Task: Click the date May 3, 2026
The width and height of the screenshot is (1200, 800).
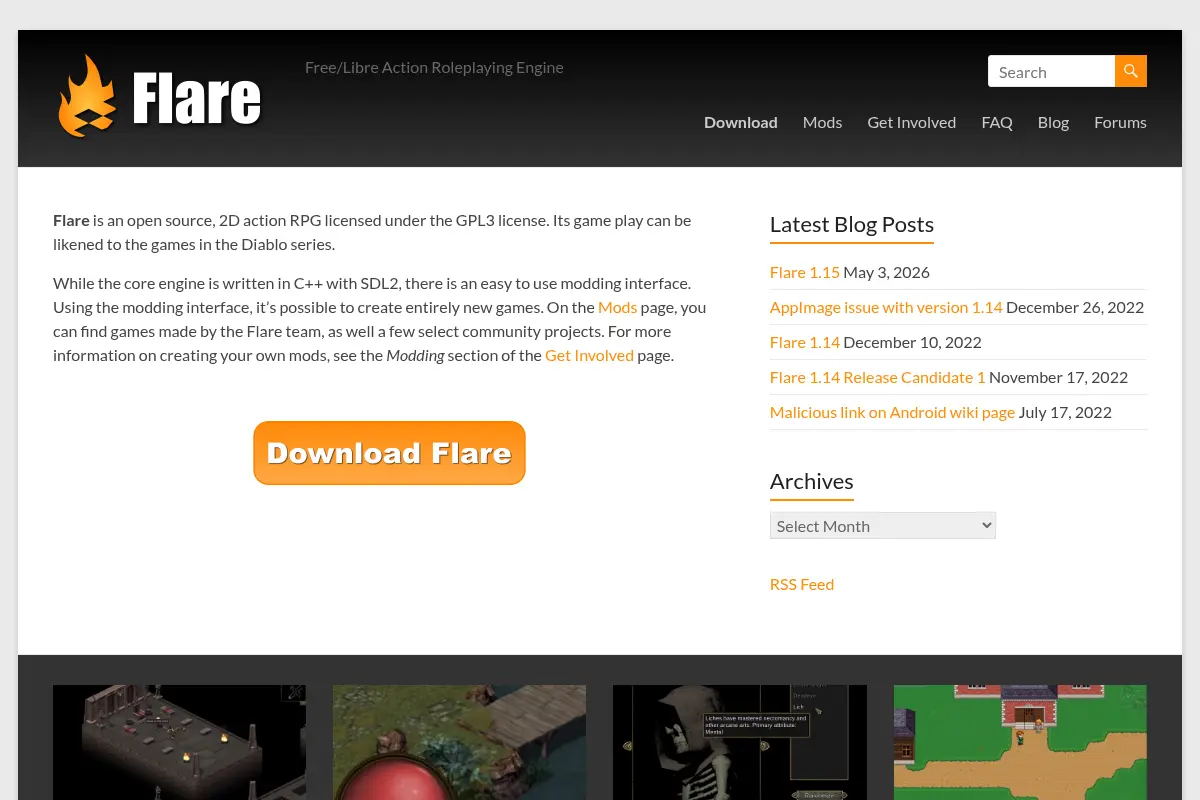Action: click(x=886, y=272)
